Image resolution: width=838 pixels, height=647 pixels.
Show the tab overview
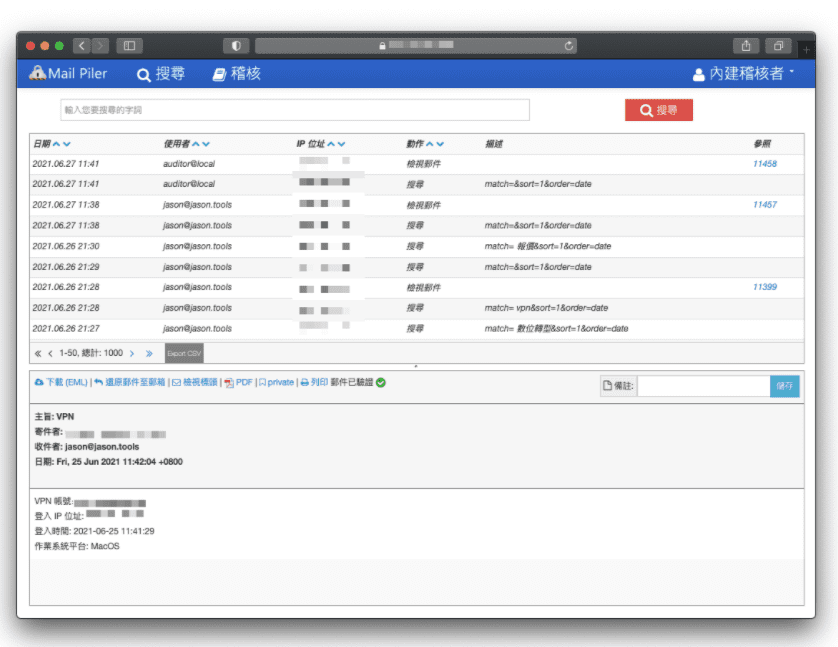coord(778,46)
